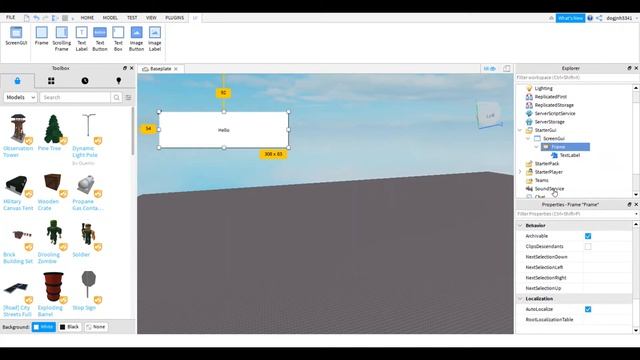Set Toolbox background to Black
Viewport: 640px width, 360px height.
(69, 327)
